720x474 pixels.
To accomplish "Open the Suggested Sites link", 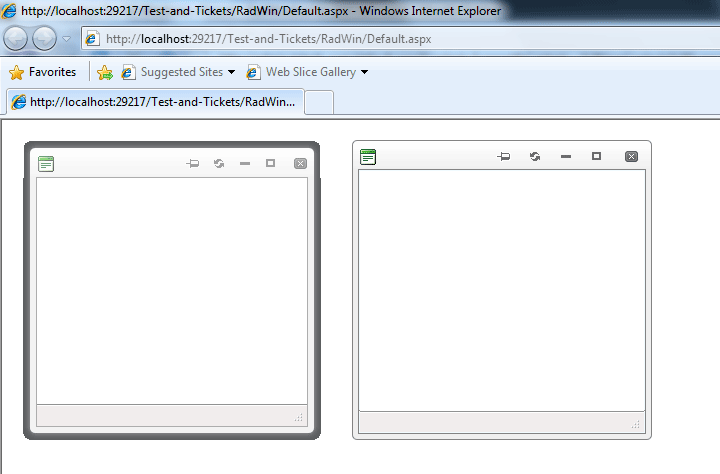I will [173, 72].
